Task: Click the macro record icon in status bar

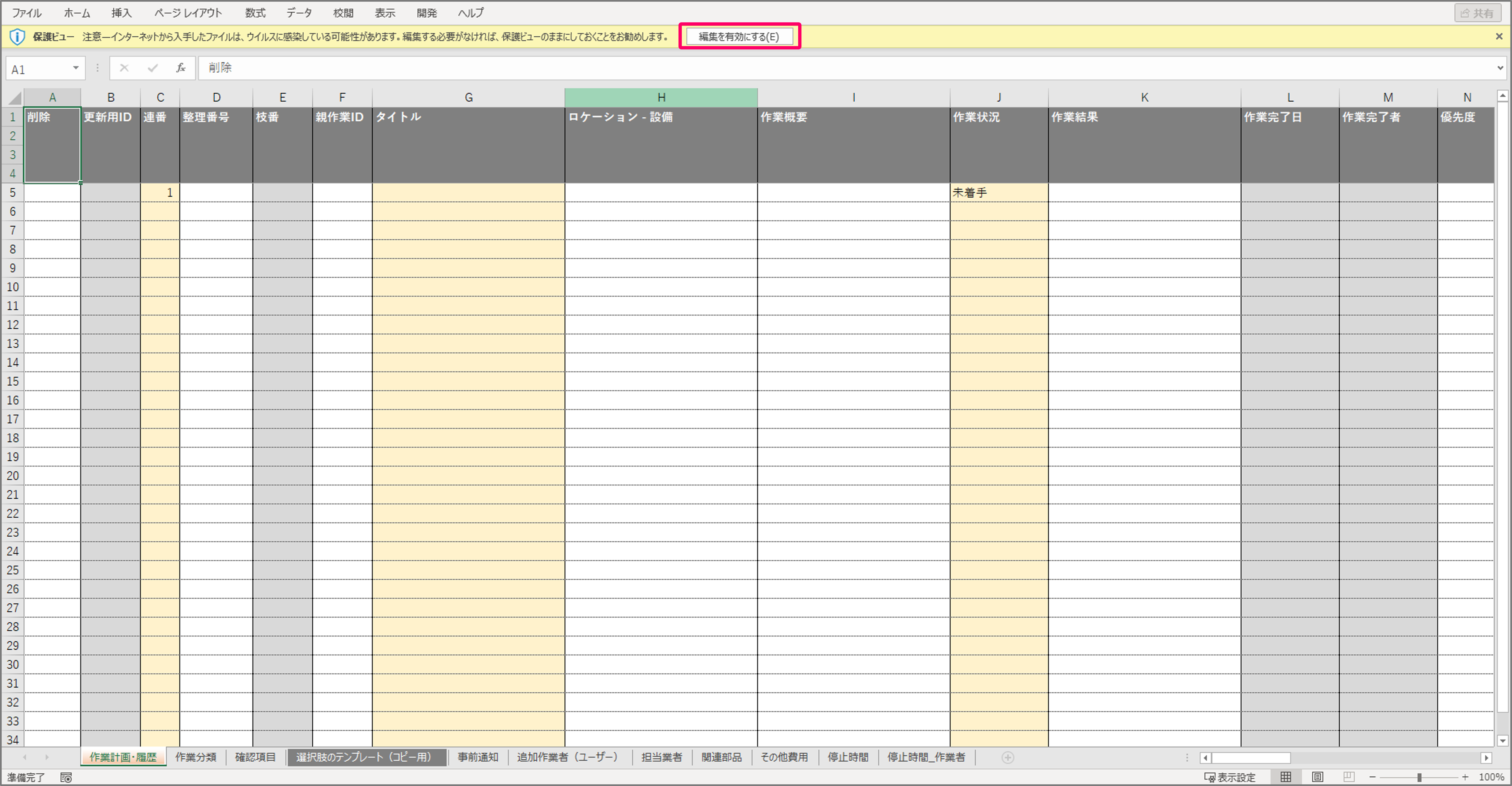Action: click(x=66, y=777)
